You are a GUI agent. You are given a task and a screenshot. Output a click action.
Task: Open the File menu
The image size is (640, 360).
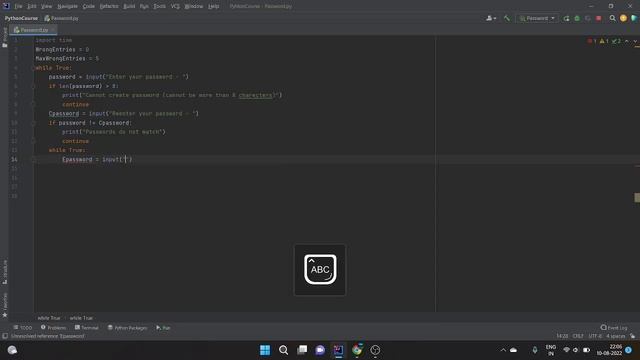[x=18, y=6]
